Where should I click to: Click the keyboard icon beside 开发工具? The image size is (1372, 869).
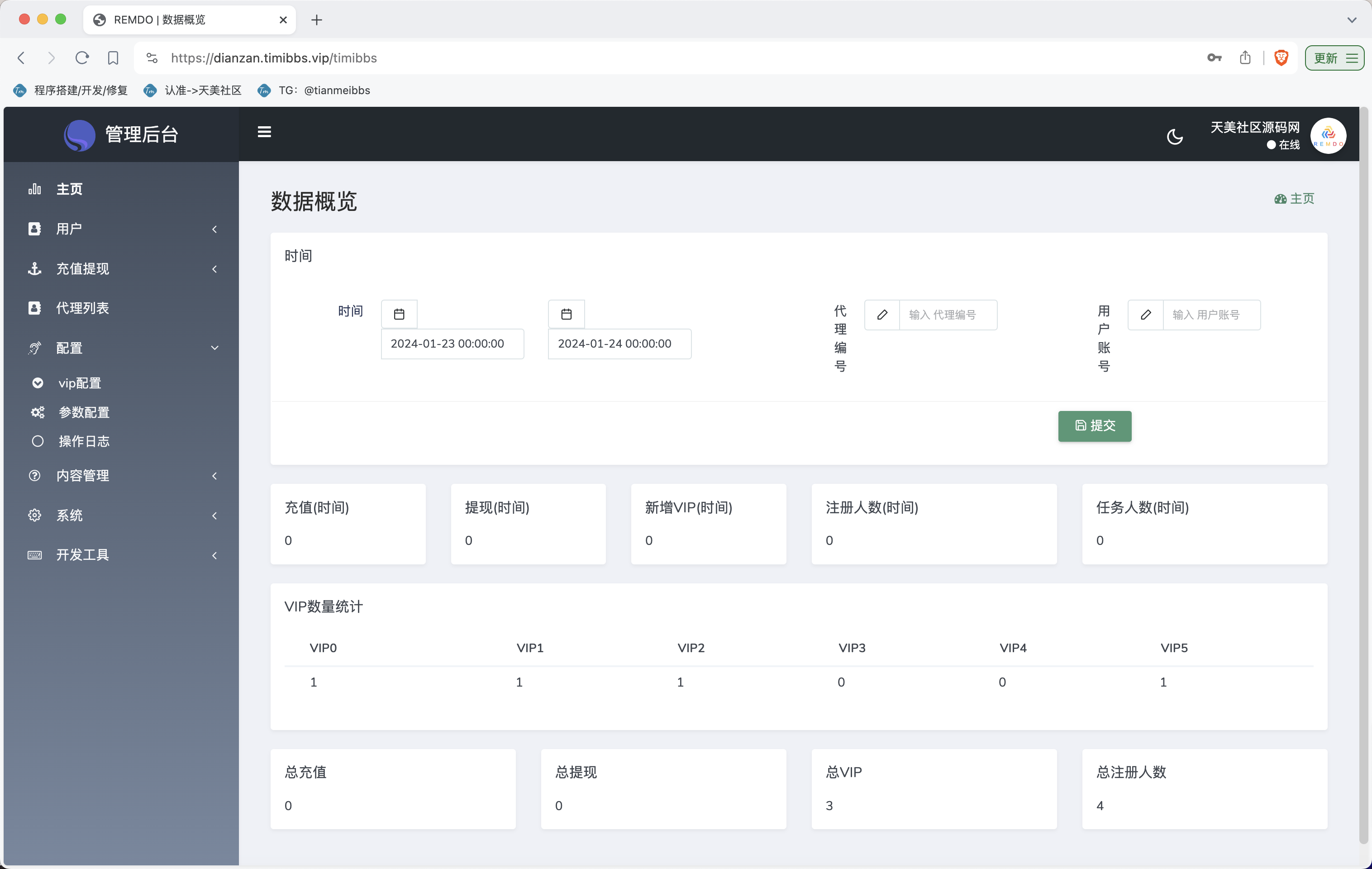coord(35,555)
